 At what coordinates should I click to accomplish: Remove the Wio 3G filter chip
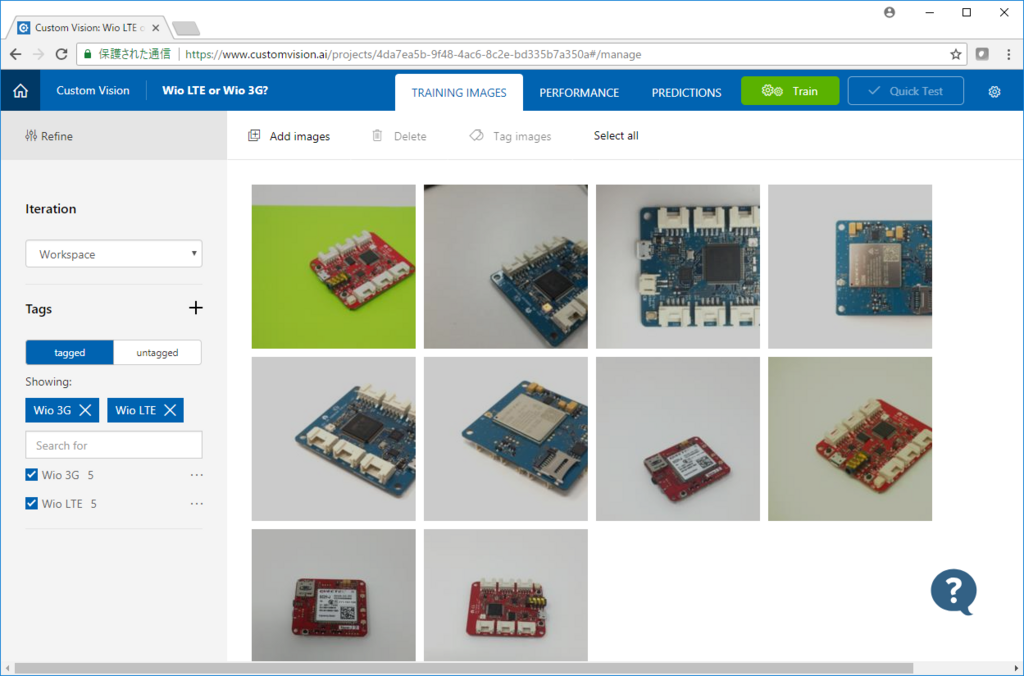86,410
